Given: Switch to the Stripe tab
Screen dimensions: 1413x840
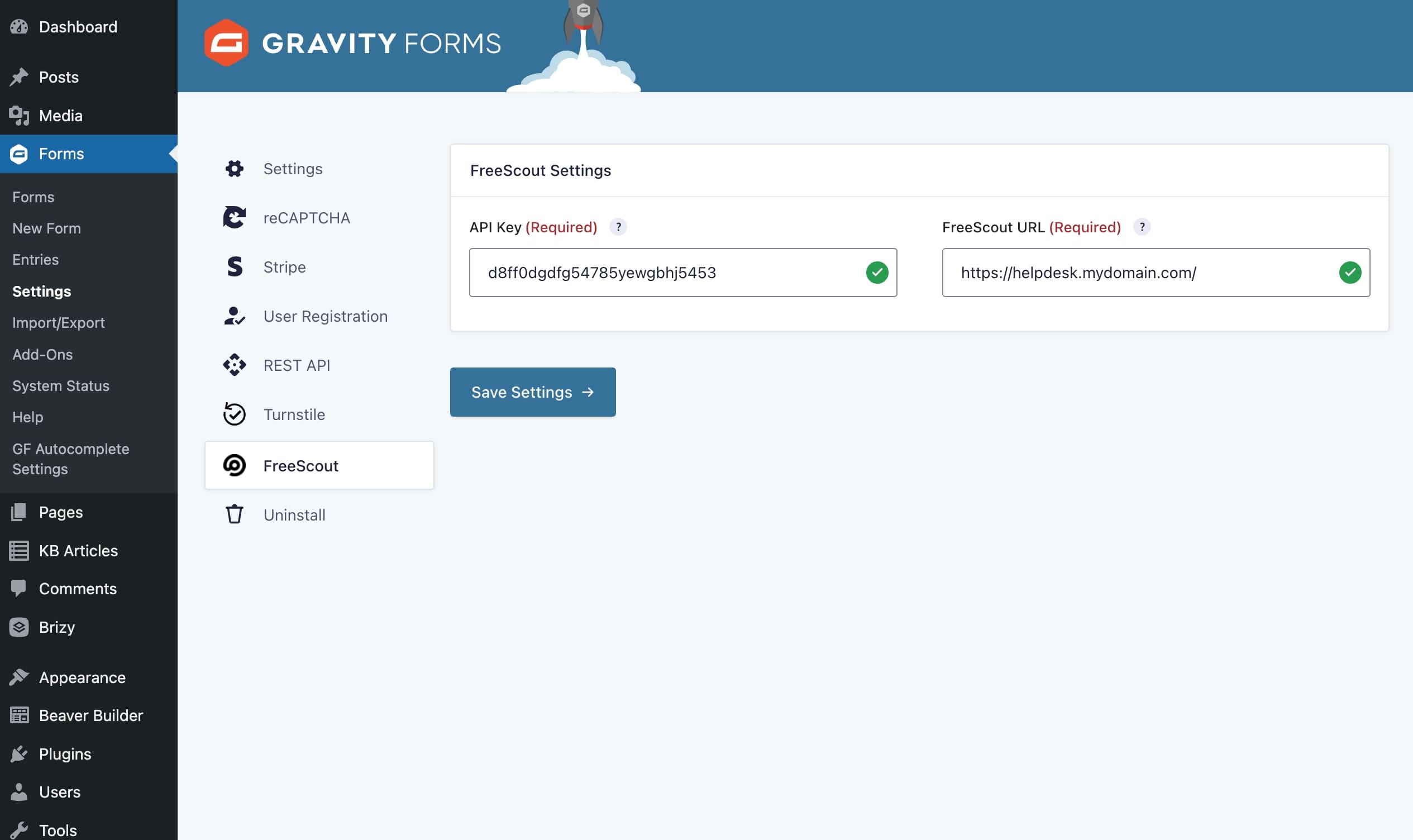Looking at the screenshot, I should [x=319, y=266].
